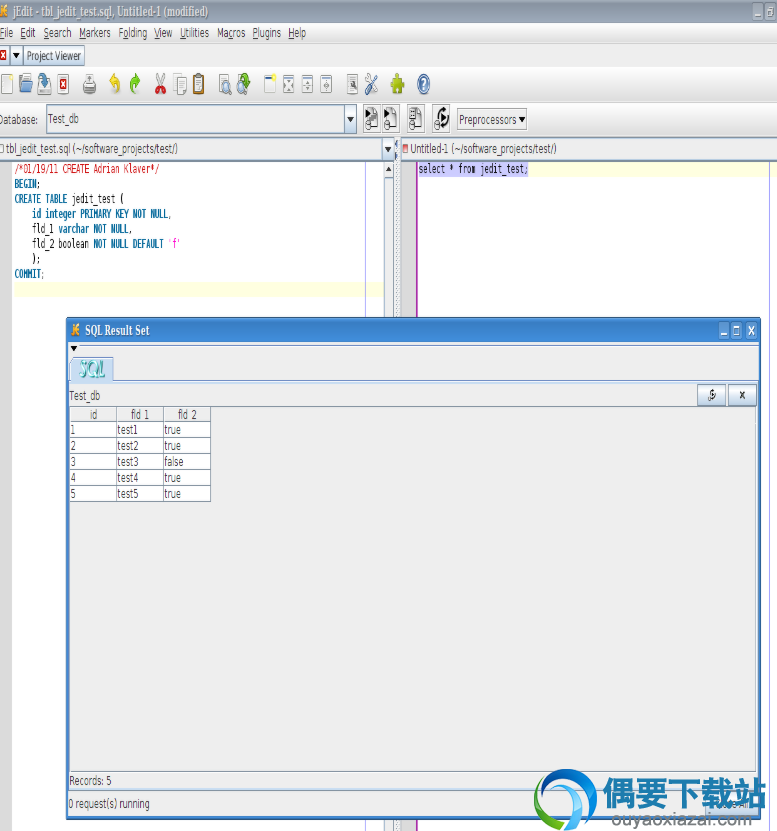Unsplit the view using the unsplit icon
777x831 pixels.
click(288, 84)
